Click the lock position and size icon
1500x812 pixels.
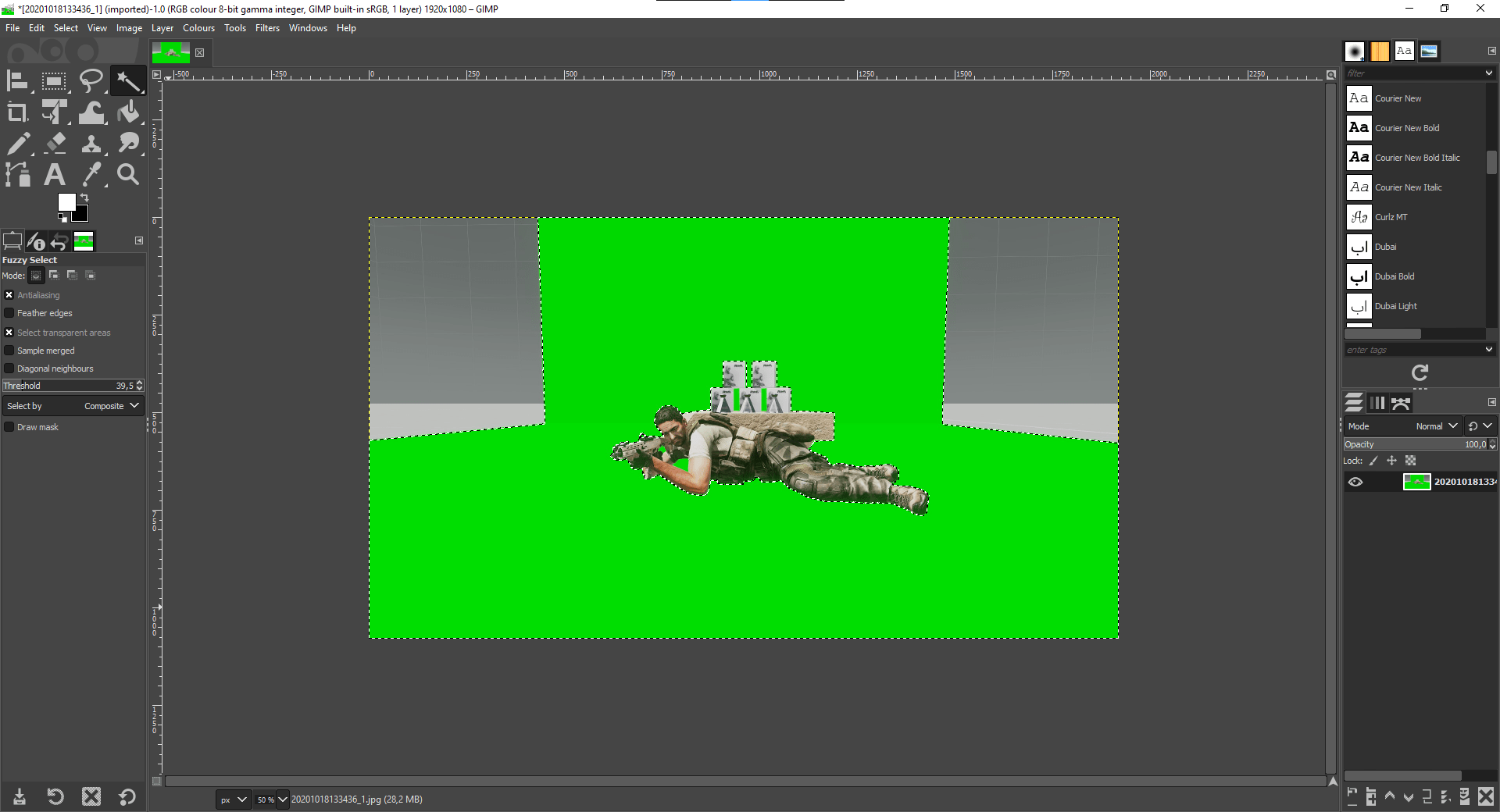point(1391,461)
